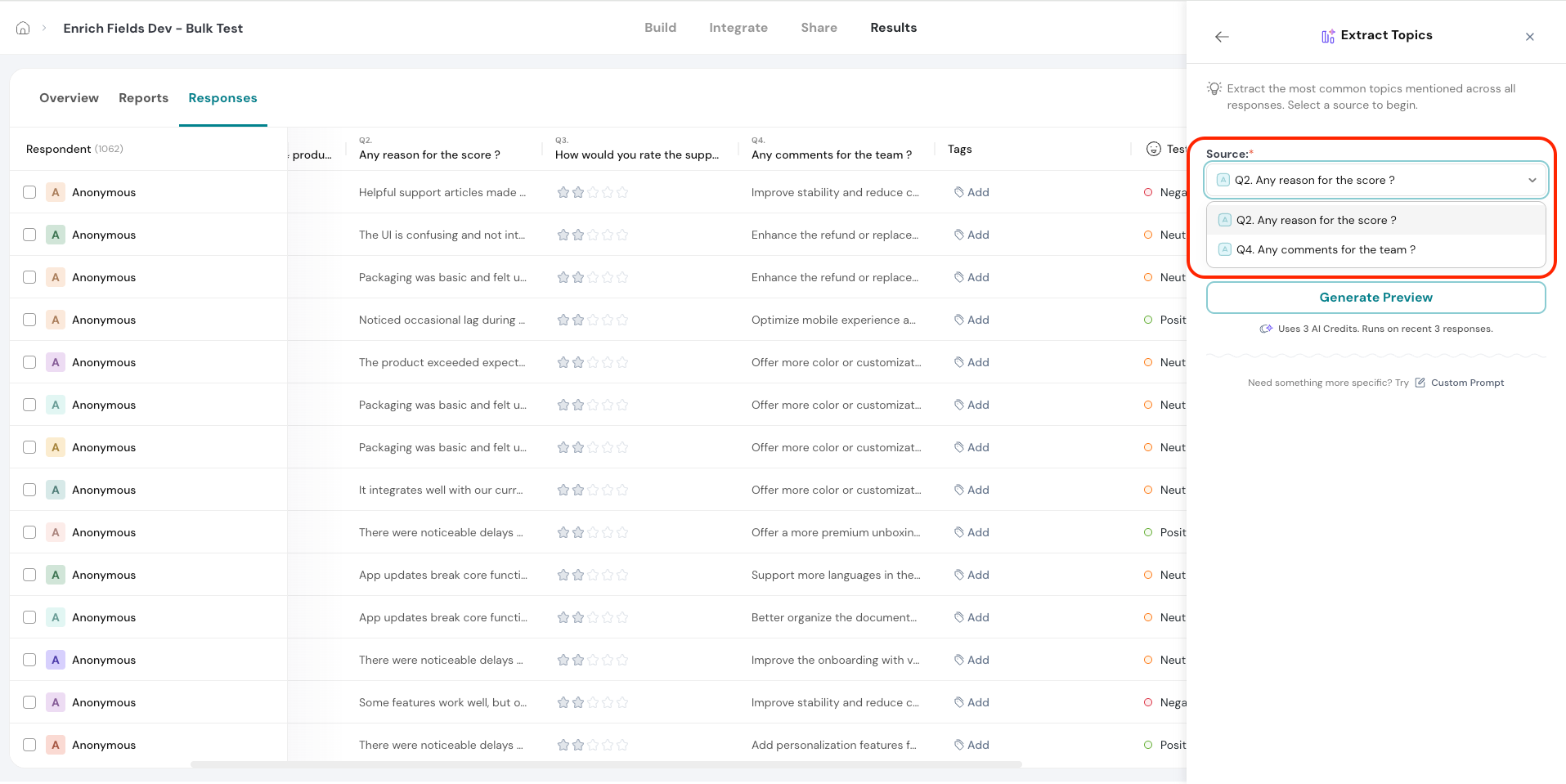Click the horizontal table scrollbar
Screen dimensions: 1566x784
[x=605, y=764]
